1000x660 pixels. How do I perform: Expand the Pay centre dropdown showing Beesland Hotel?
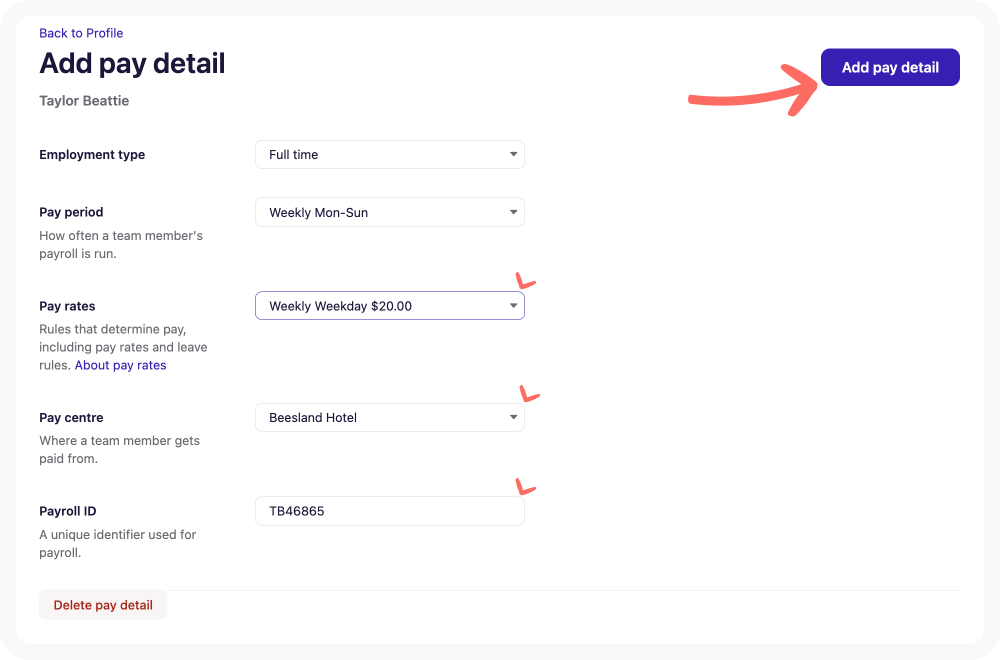(x=390, y=418)
